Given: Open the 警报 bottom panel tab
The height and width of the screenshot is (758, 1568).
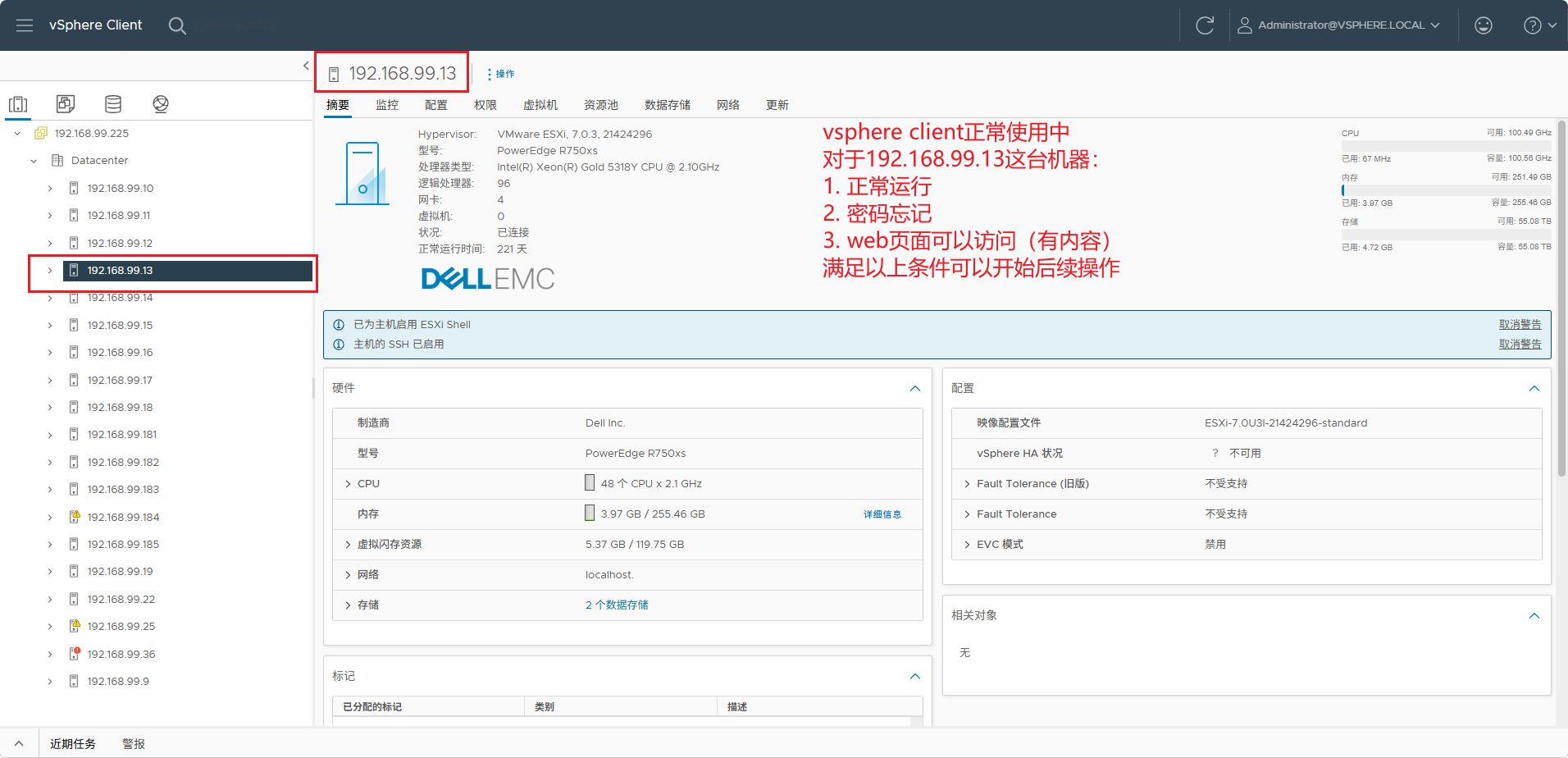Looking at the screenshot, I should point(134,744).
